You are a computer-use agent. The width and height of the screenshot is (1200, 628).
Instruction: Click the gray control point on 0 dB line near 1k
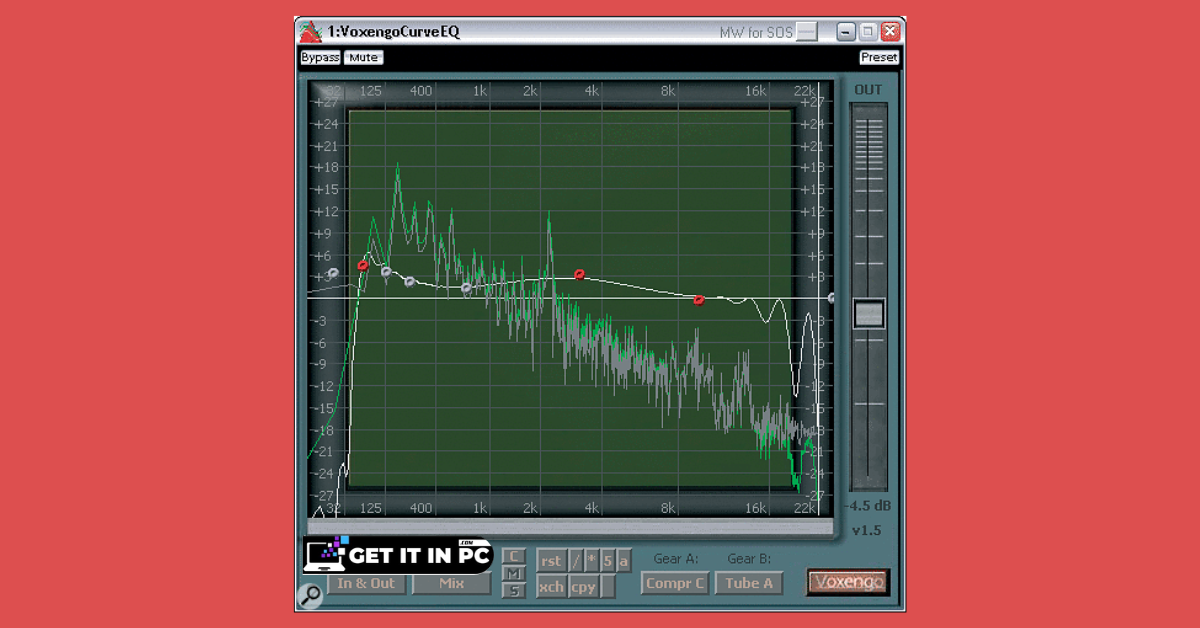[466, 288]
